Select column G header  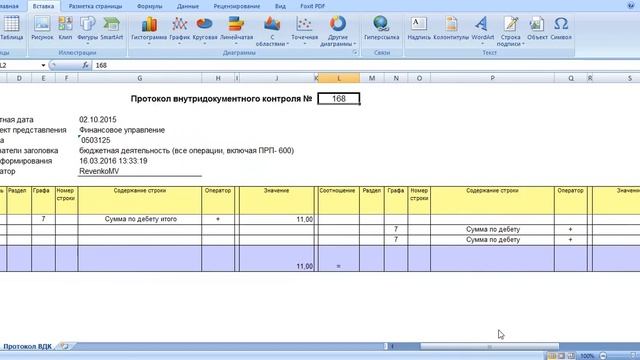140,78
